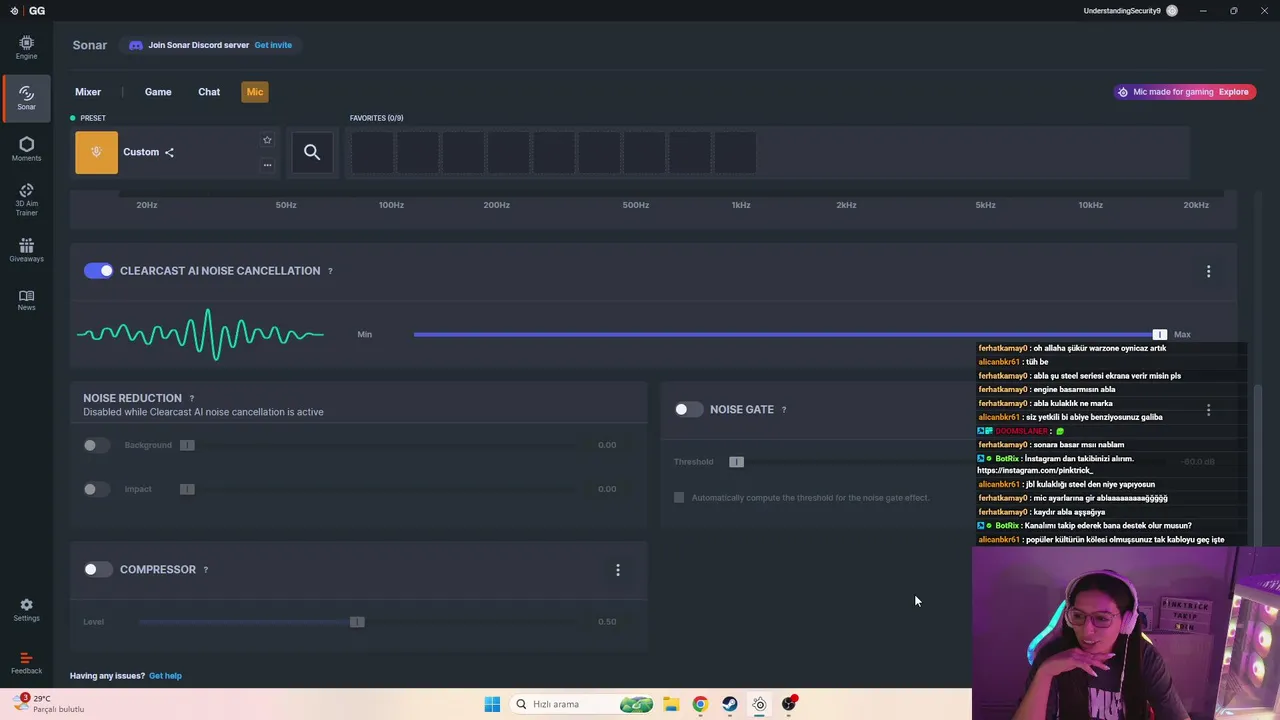
Task: Open Clearcast AI Noise Cancellation options menu
Action: [1208, 271]
